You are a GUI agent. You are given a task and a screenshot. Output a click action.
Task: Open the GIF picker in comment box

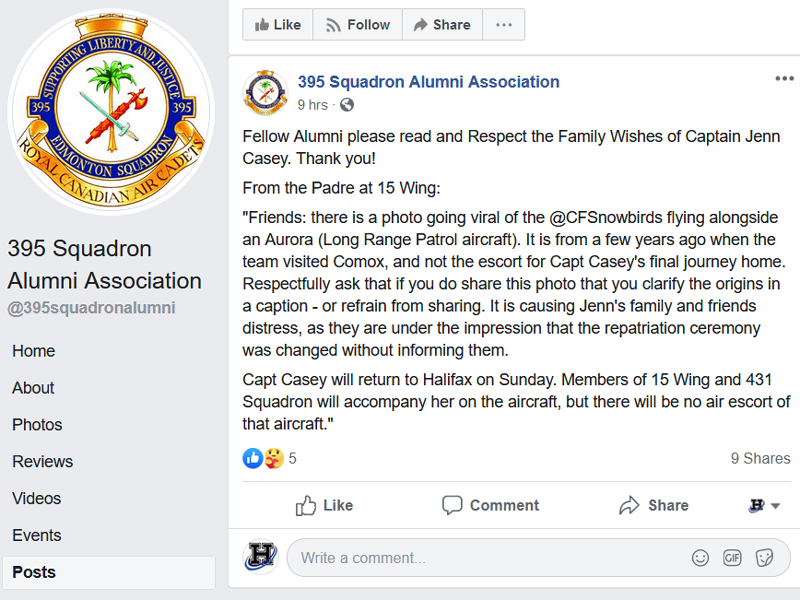pos(732,558)
